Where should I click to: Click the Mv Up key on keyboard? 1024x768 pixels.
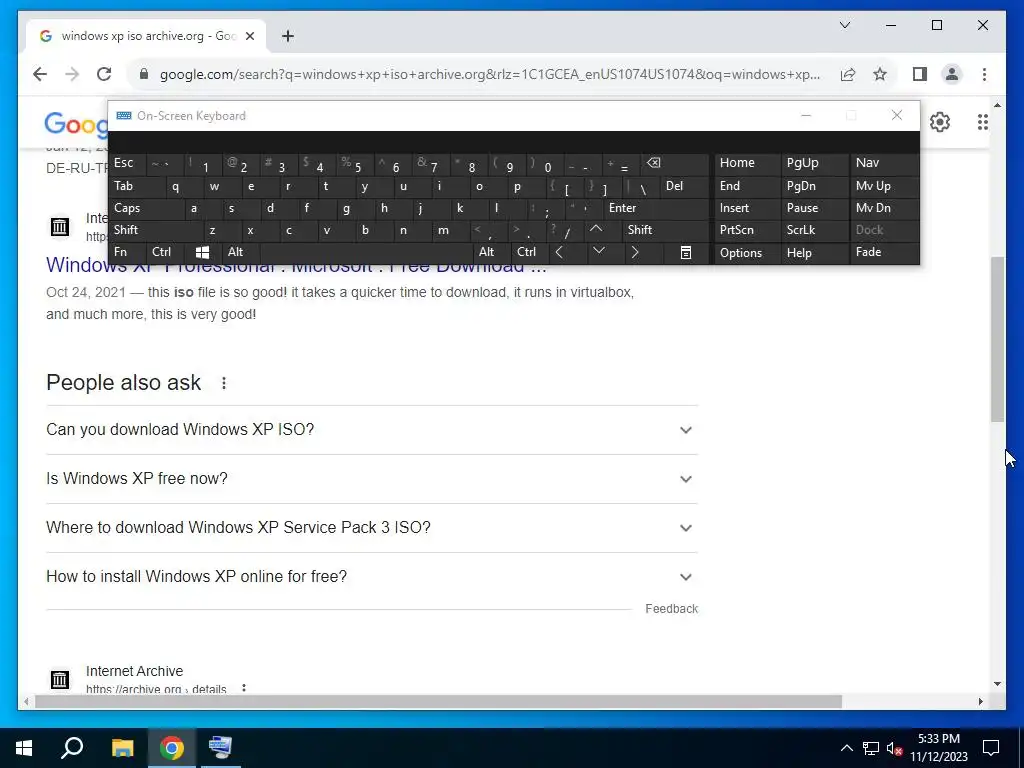tap(884, 186)
